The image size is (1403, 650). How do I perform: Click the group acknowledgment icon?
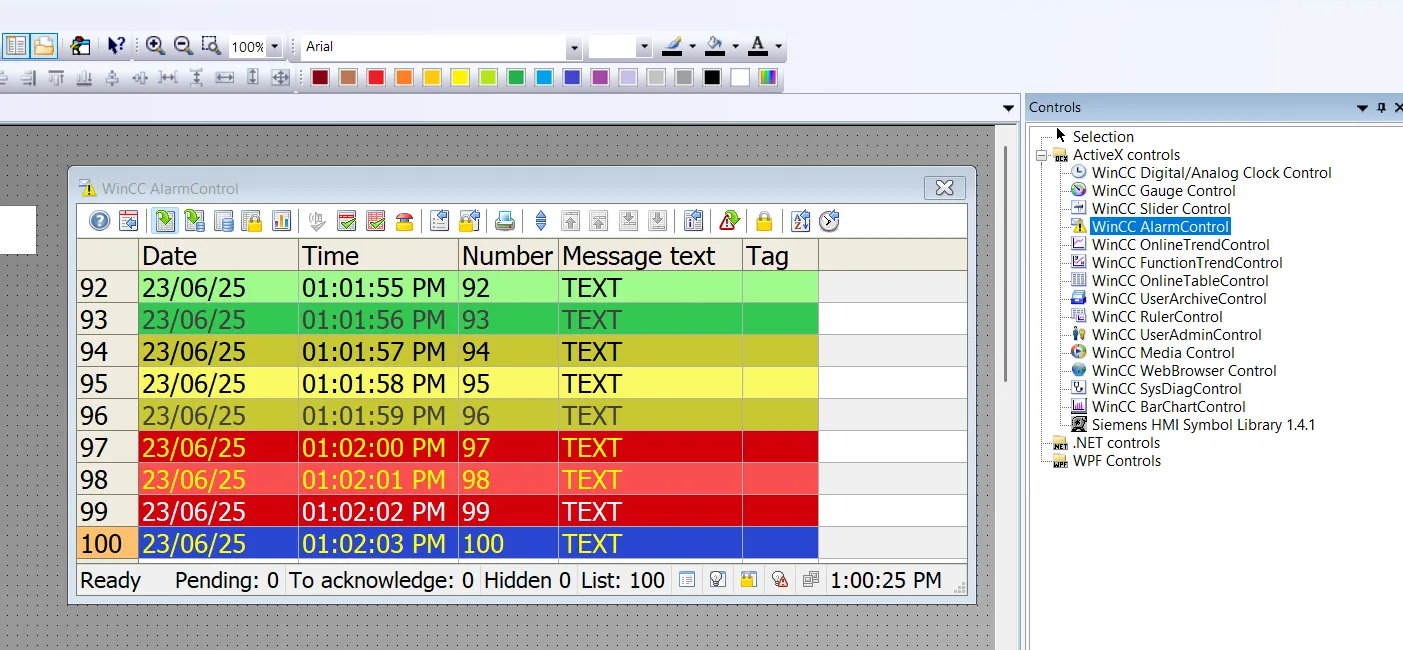pyautogui.click(x=376, y=221)
